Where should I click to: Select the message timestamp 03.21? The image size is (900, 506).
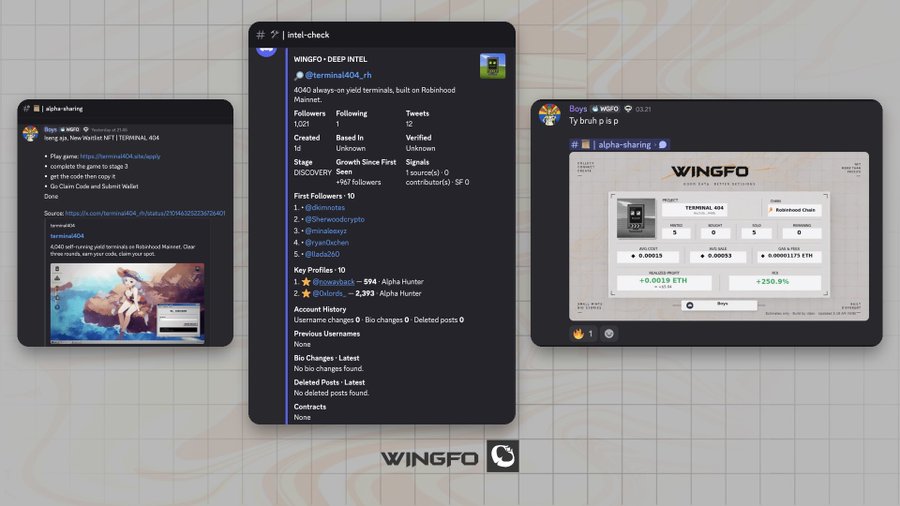point(643,109)
